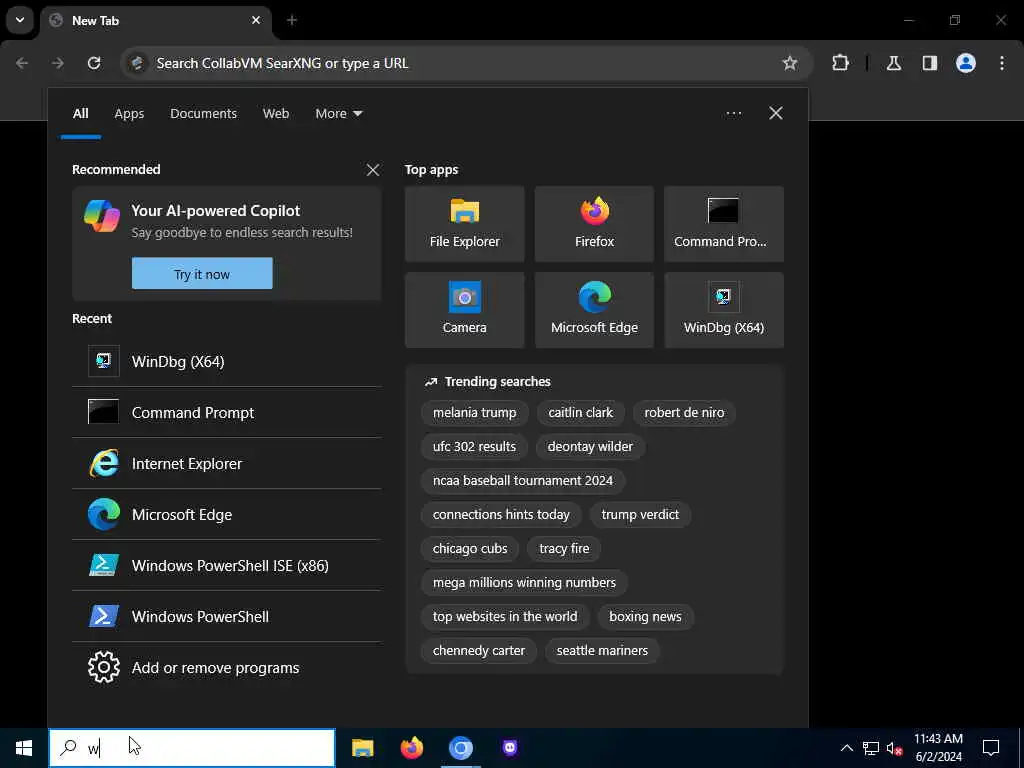
Task: Search trending ufc 302 results
Action: 474,447
